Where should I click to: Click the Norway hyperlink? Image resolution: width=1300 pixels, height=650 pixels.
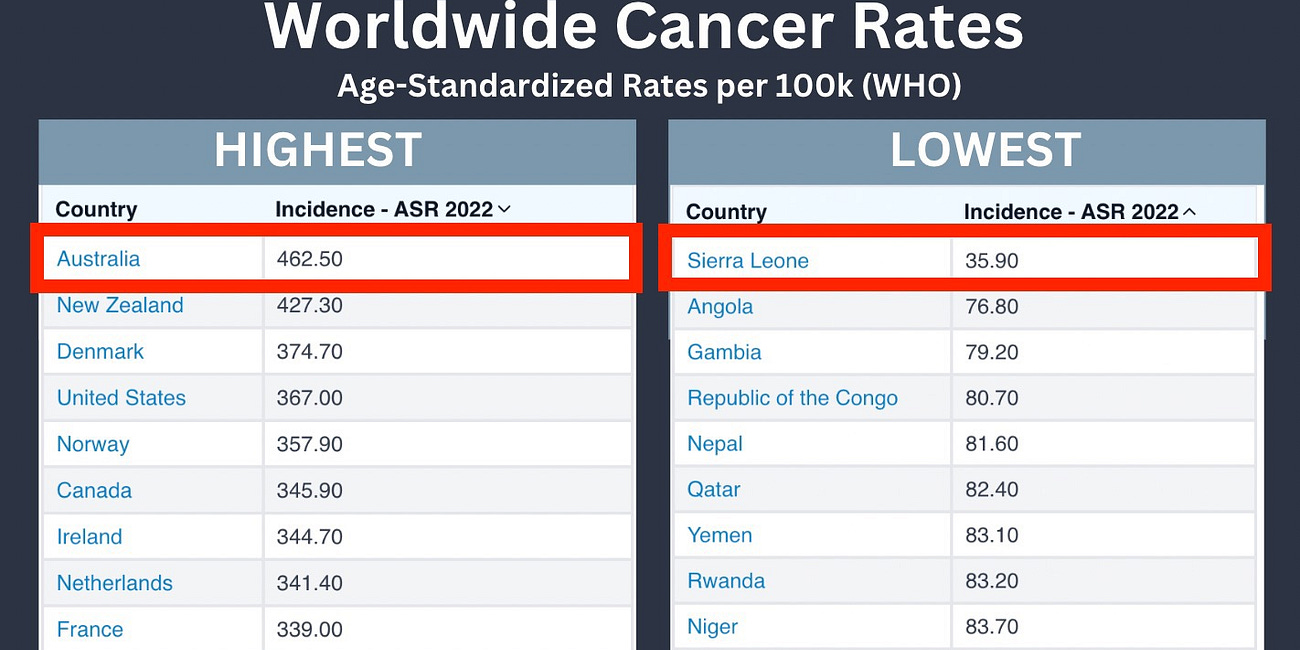tap(93, 444)
